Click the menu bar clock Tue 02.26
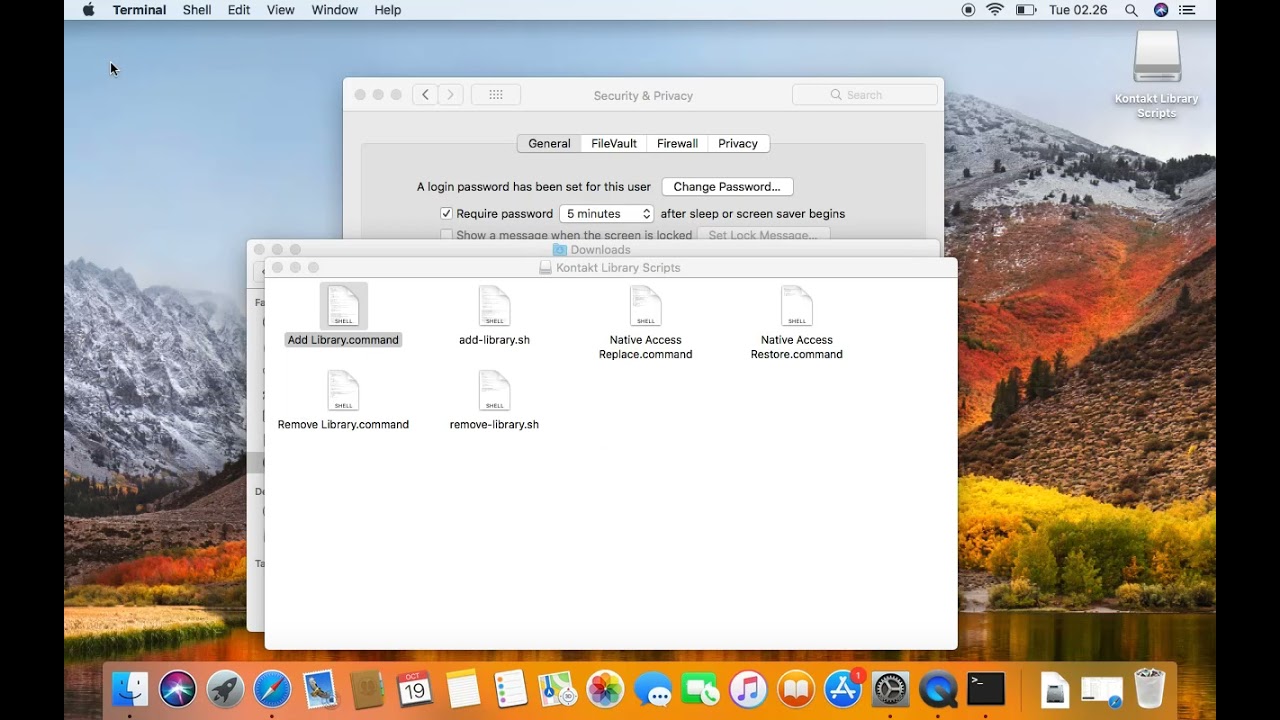This screenshot has width=1280, height=720. pos(1078,10)
